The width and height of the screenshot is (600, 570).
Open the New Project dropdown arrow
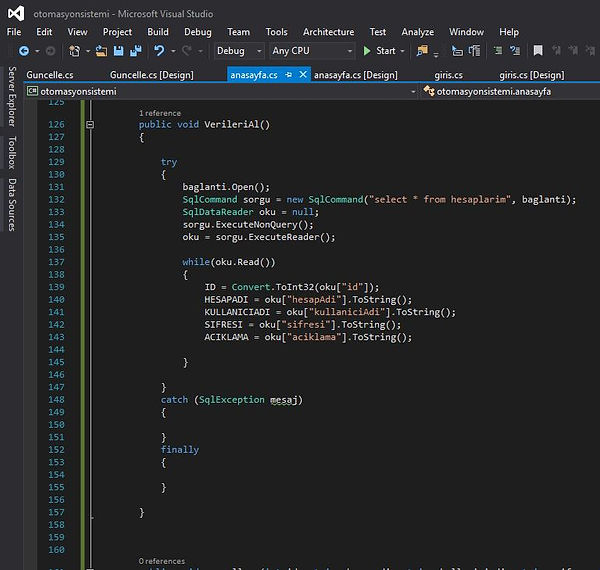pos(88,51)
